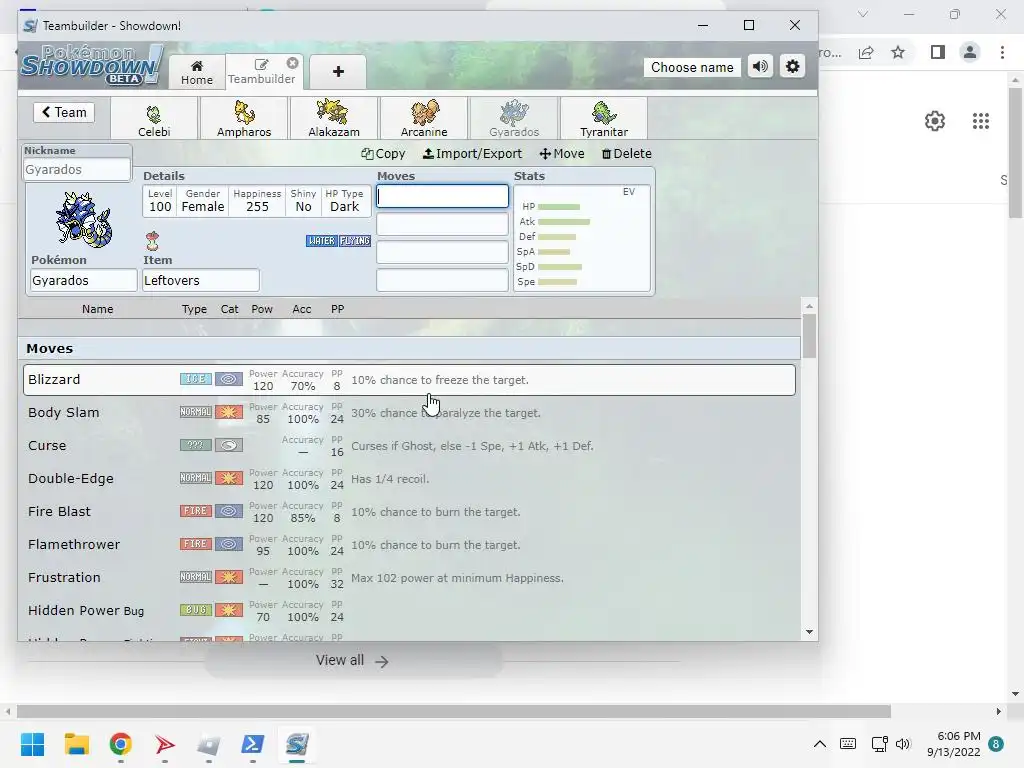Click the Move Pokémon button
The width and height of the screenshot is (1024, 768).
[562, 153]
